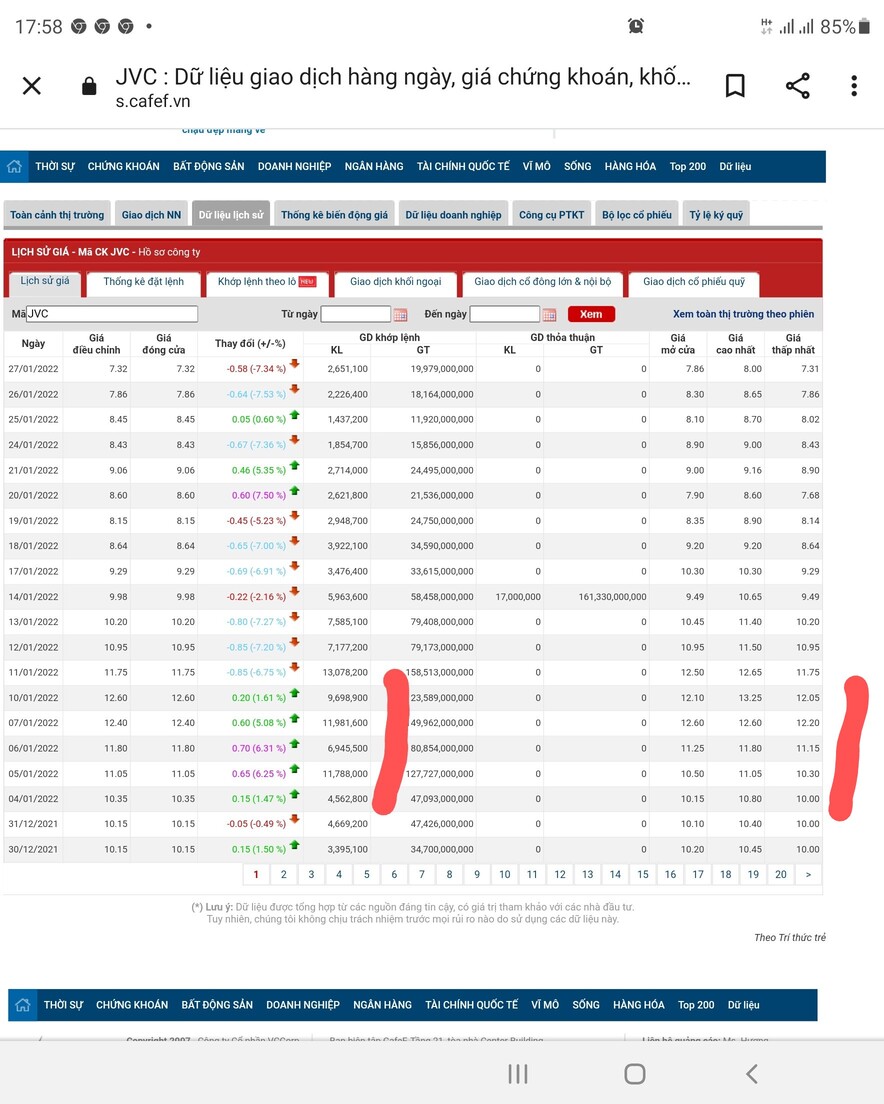Open Tỷ lệ ký quỹ tab
The width and height of the screenshot is (884, 1104).
716,215
